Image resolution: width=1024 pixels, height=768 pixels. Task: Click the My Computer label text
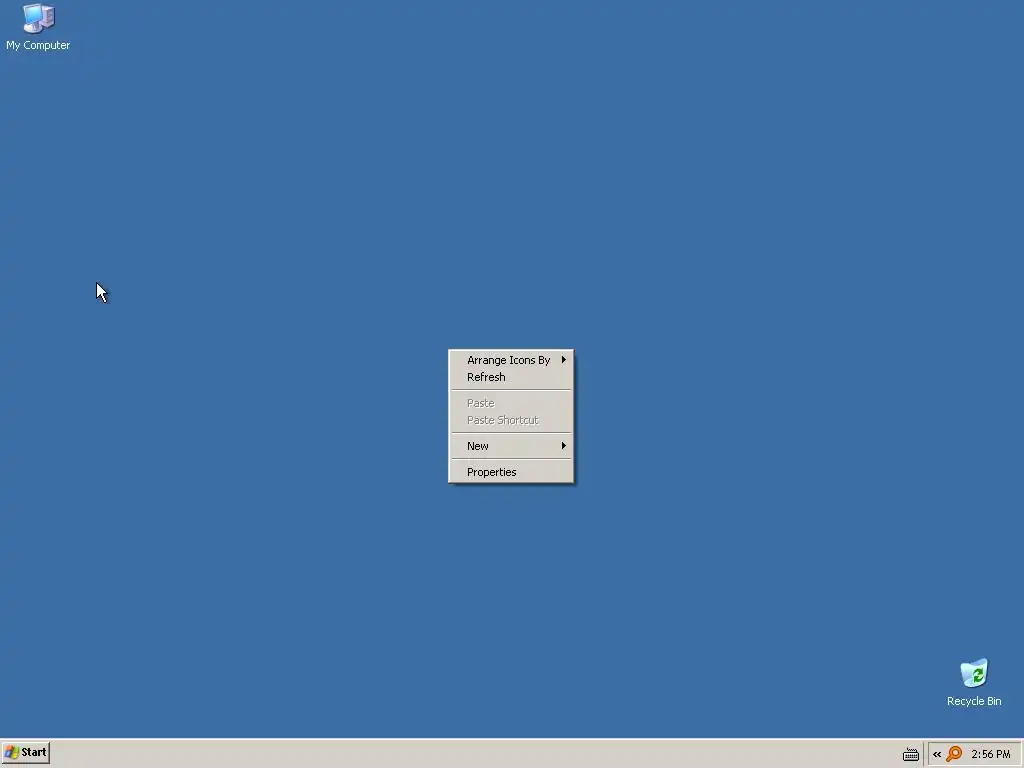click(38, 45)
